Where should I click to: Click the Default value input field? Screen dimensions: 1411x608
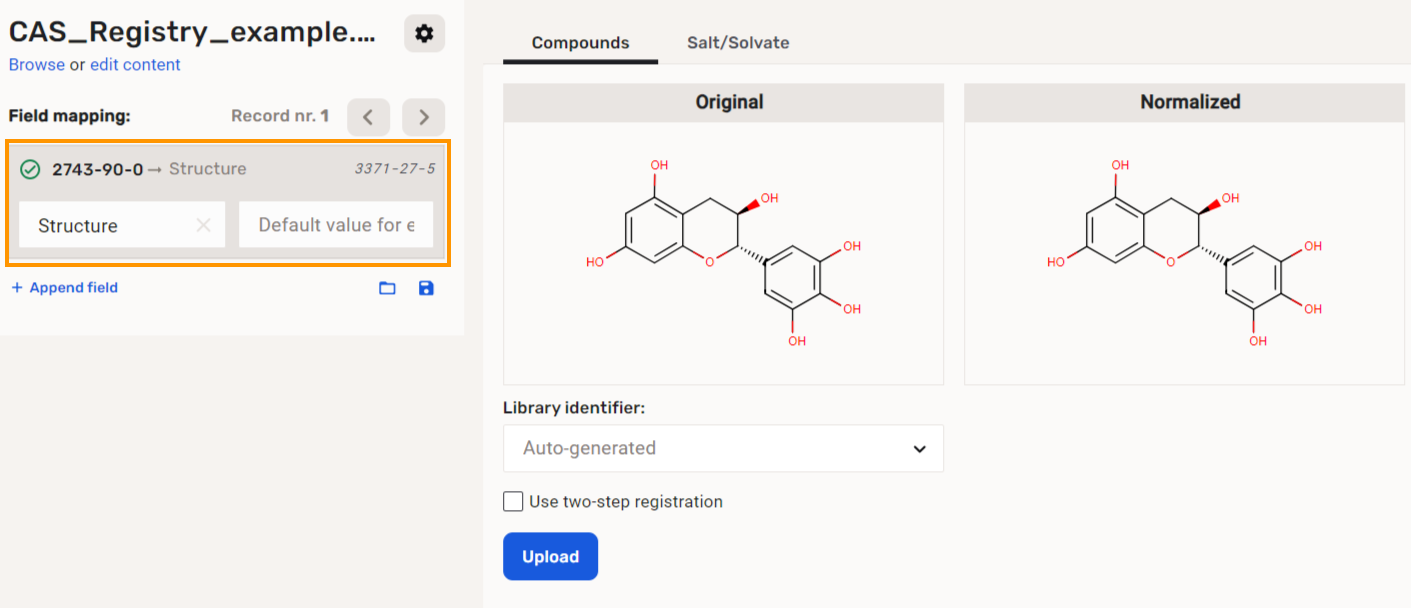(335, 226)
